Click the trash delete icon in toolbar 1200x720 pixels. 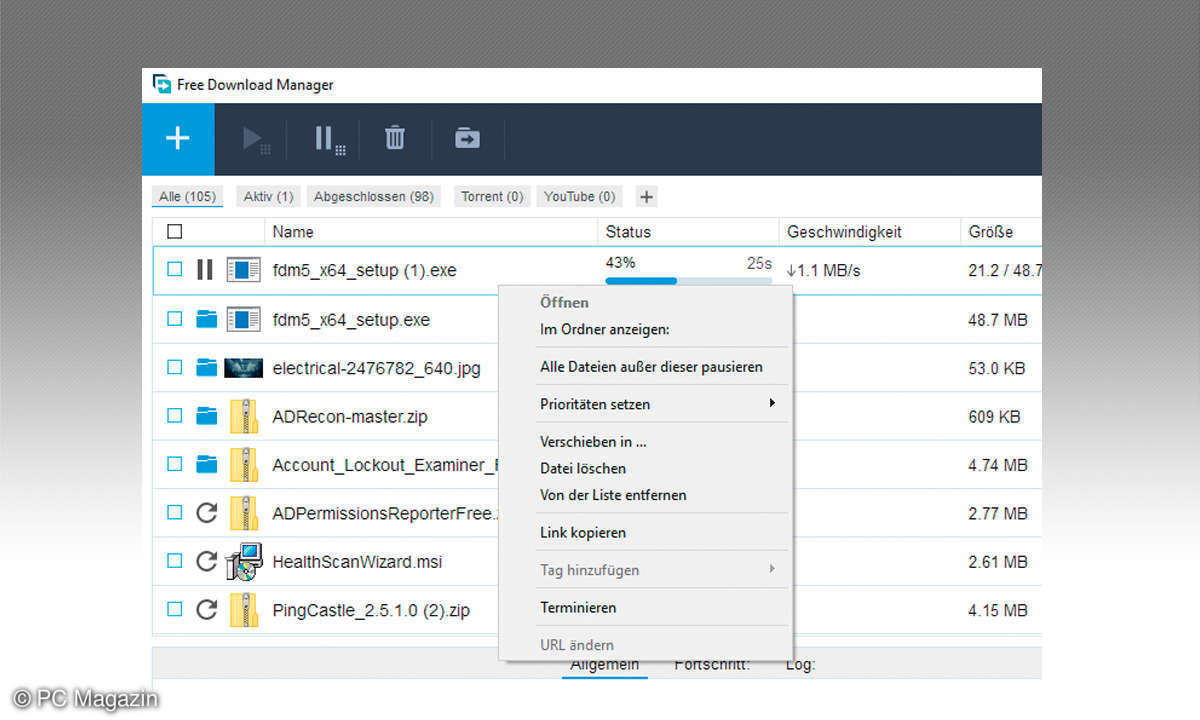[395, 138]
